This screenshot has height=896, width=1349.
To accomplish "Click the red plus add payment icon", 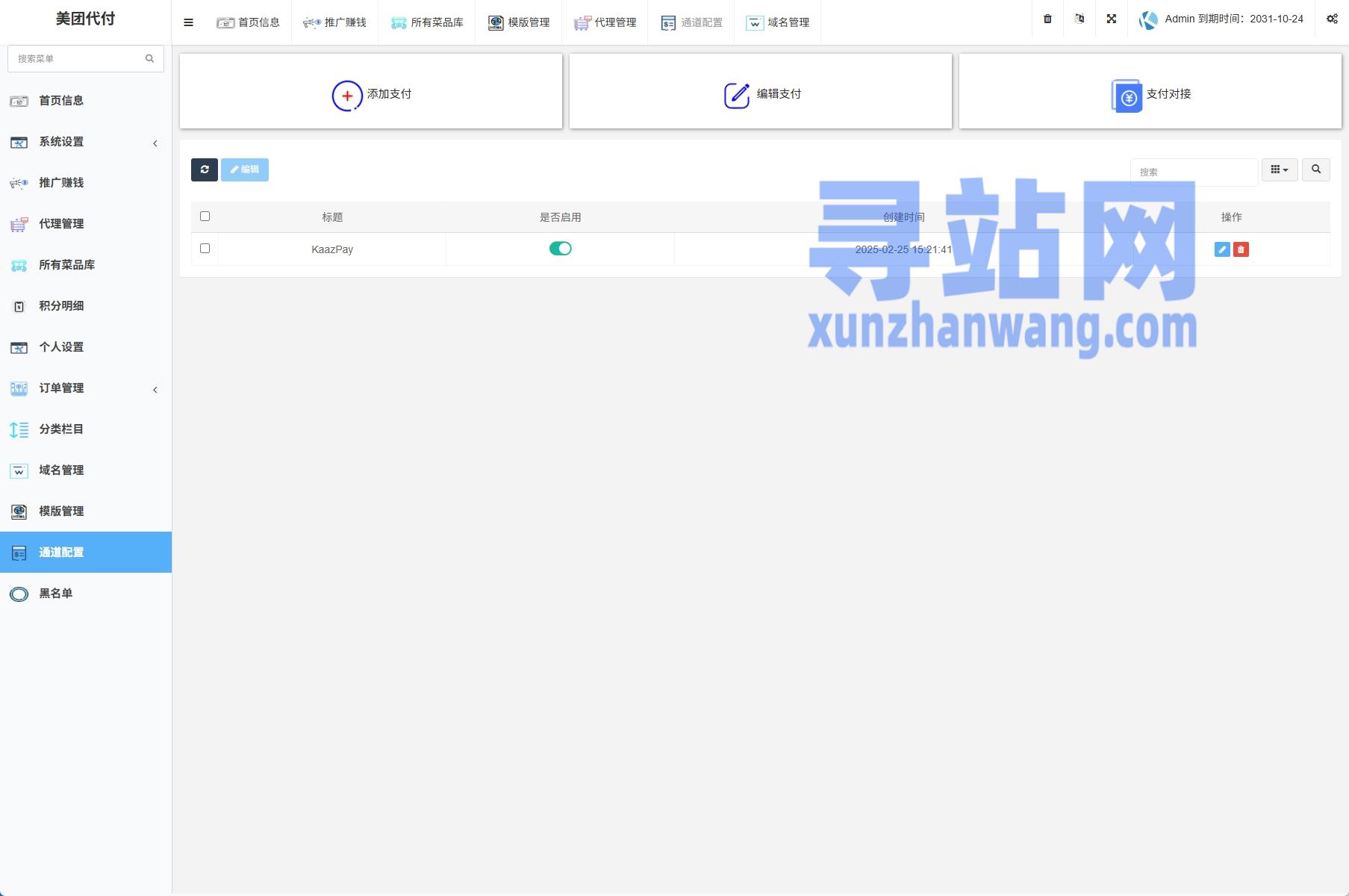I will [x=347, y=96].
